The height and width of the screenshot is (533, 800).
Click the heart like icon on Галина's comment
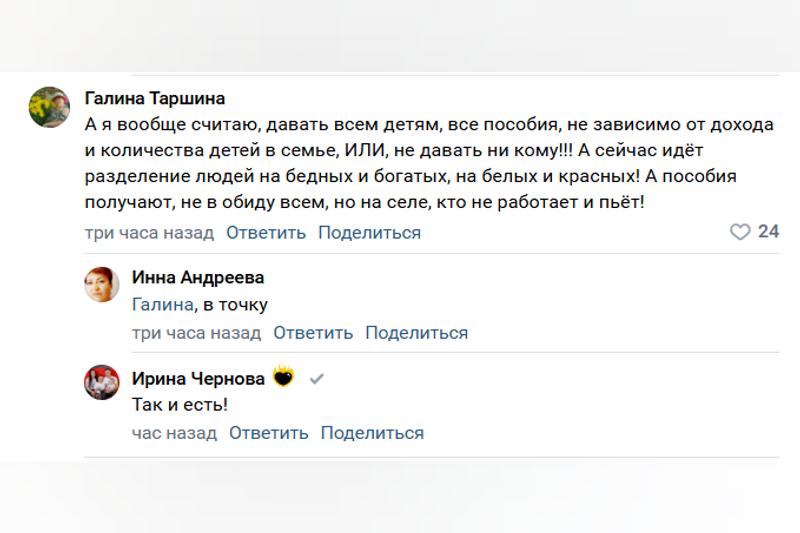pos(740,232)
